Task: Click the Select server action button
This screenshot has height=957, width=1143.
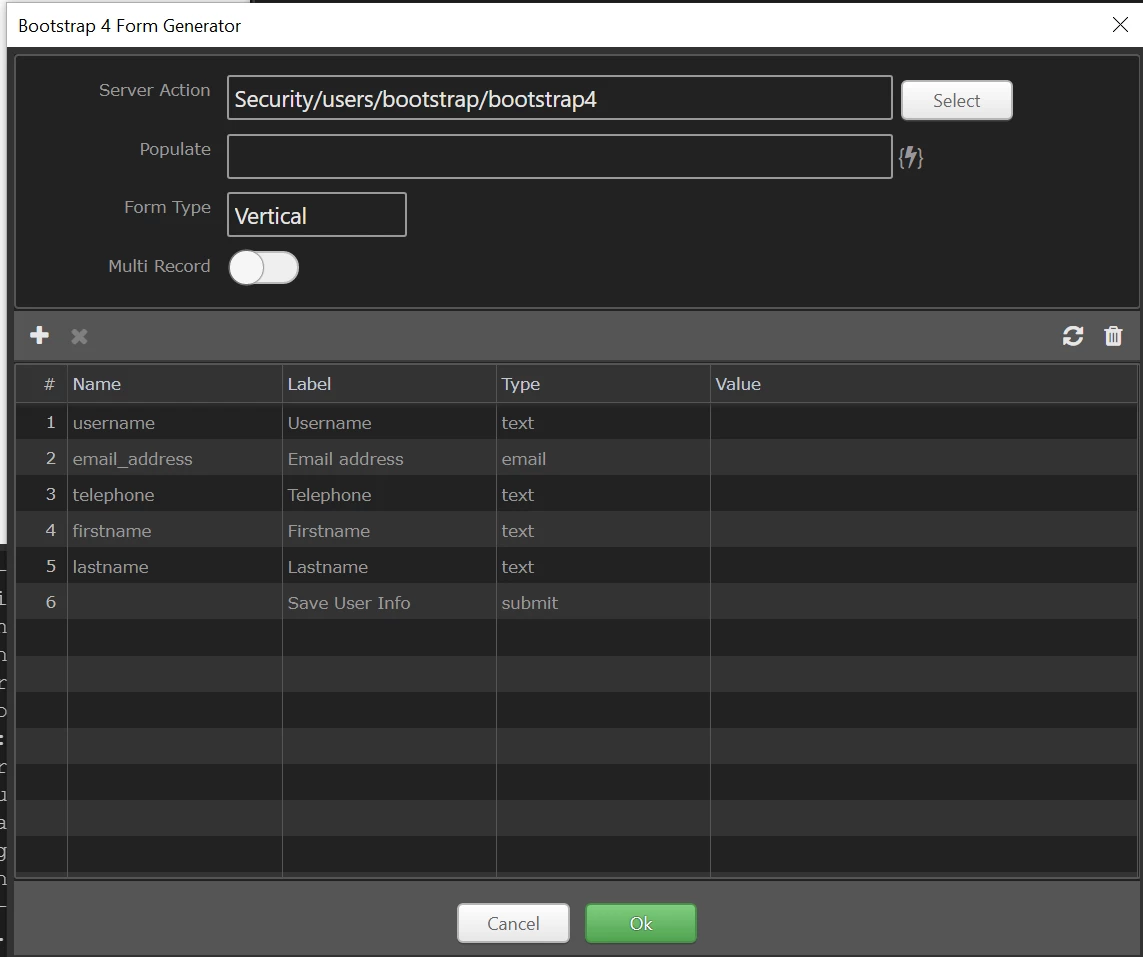Action: coord(956,100)
